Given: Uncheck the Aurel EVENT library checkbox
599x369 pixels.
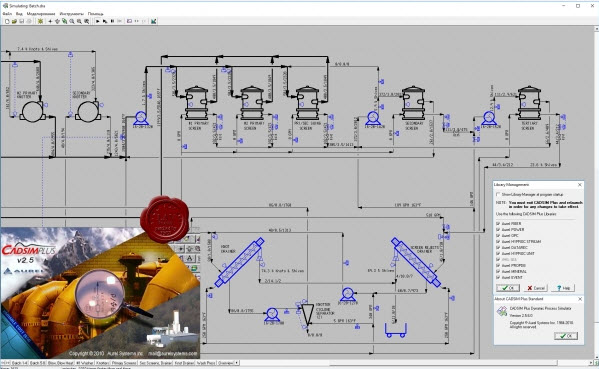Looking at the screenshot, I should pyautogui.click(x=498, y=277).
